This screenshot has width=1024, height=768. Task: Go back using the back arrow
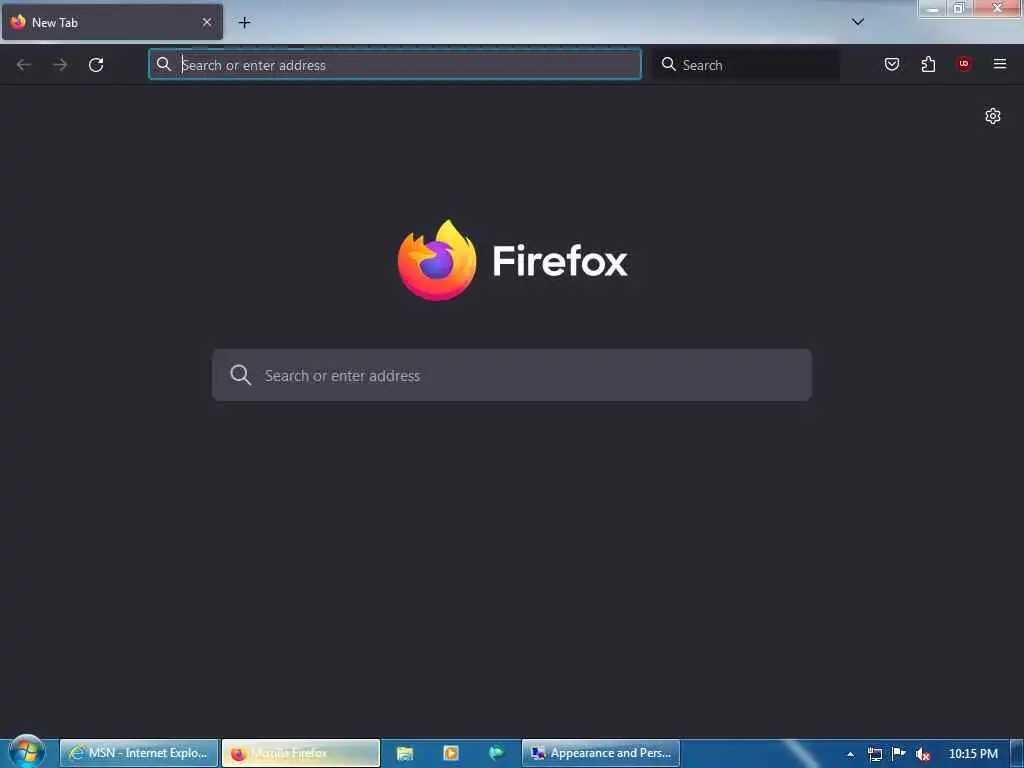(24, 65)
